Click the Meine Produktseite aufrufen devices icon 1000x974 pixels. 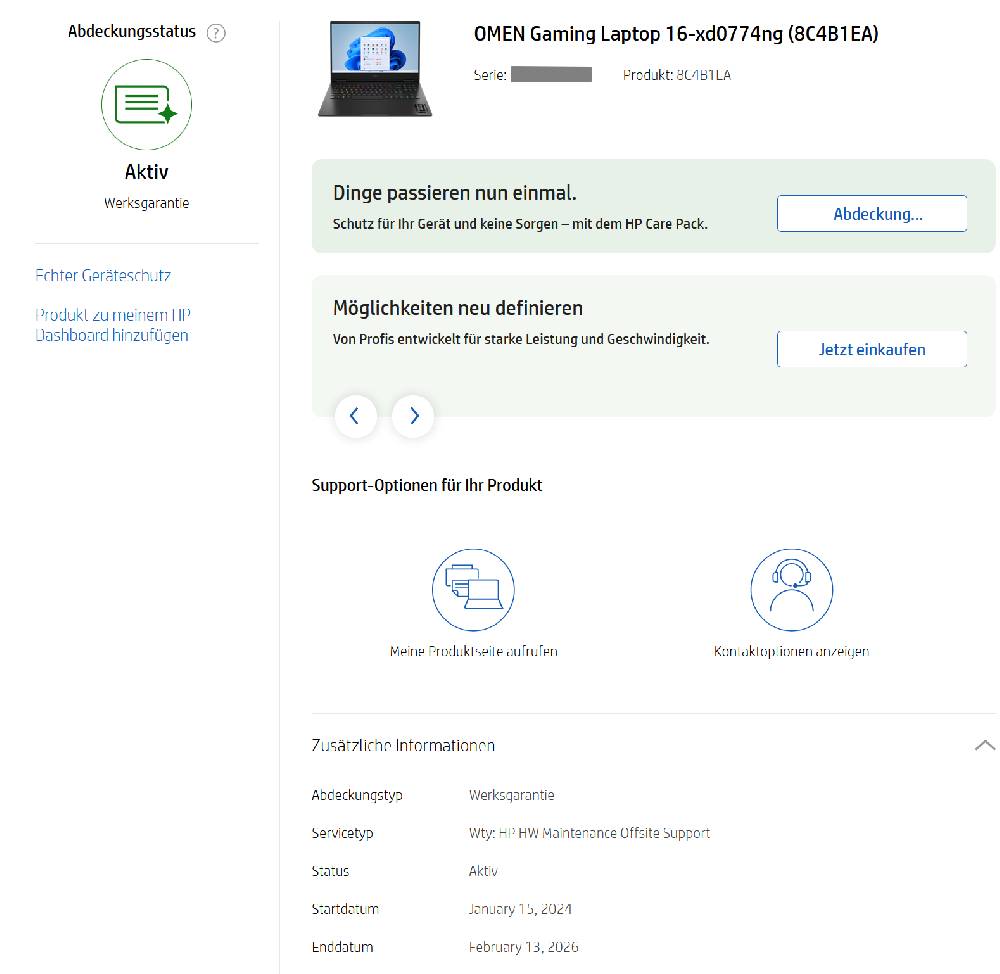pyautogui.click(x=473, y=589)
